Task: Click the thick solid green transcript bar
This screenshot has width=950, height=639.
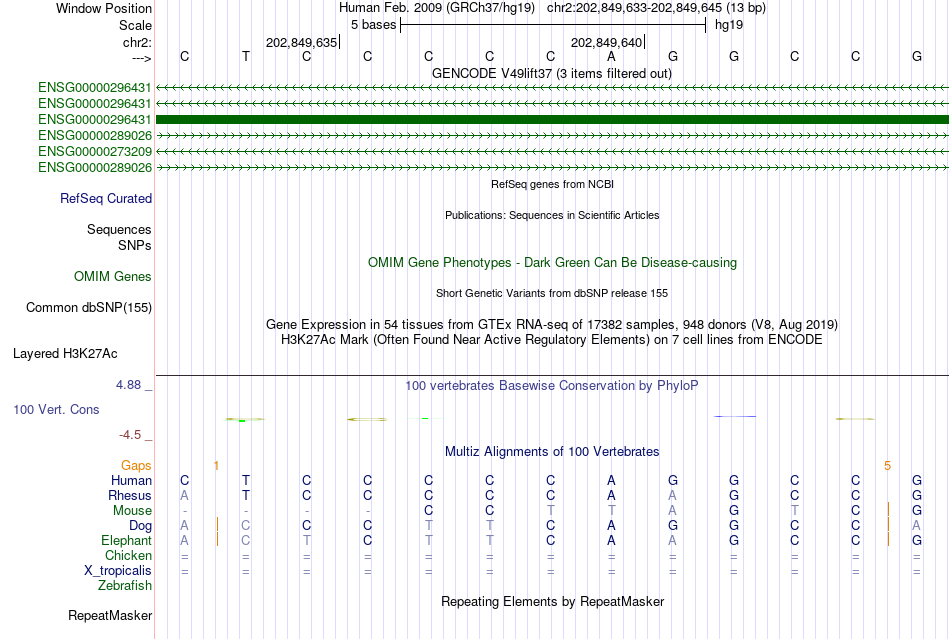Action: tap(552, 119)
